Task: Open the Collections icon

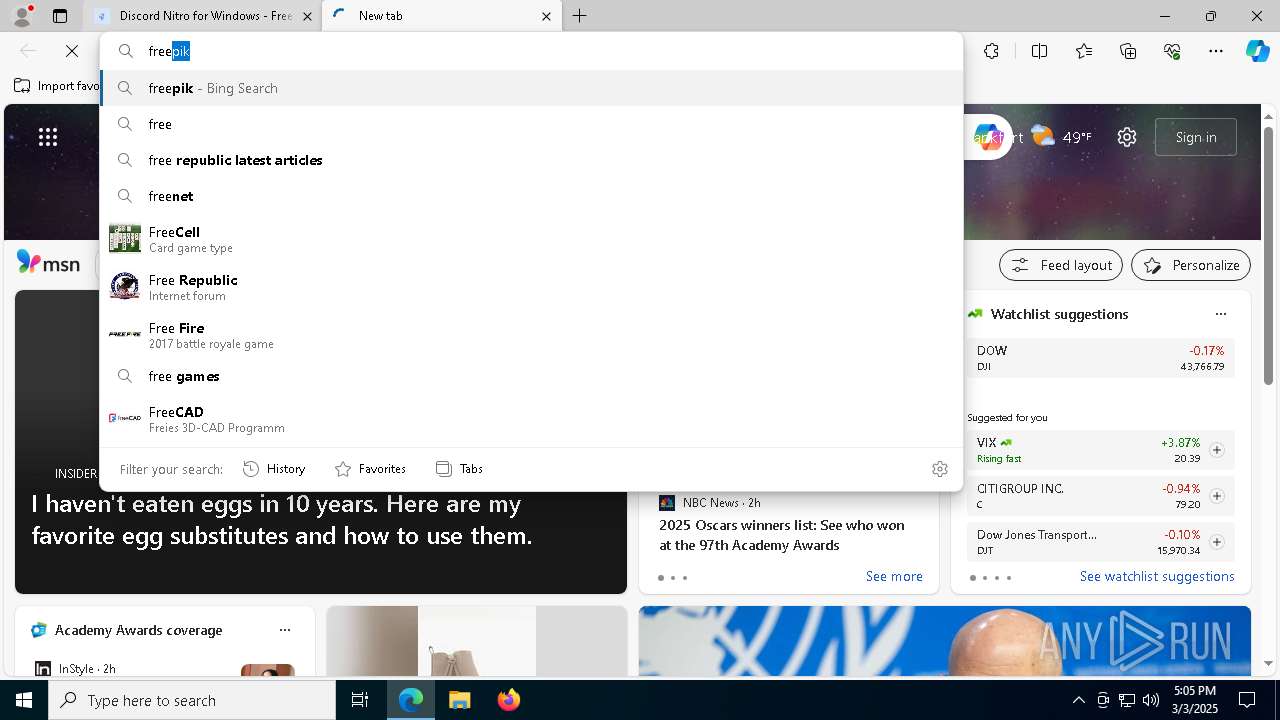Action: pos(1128,51)
